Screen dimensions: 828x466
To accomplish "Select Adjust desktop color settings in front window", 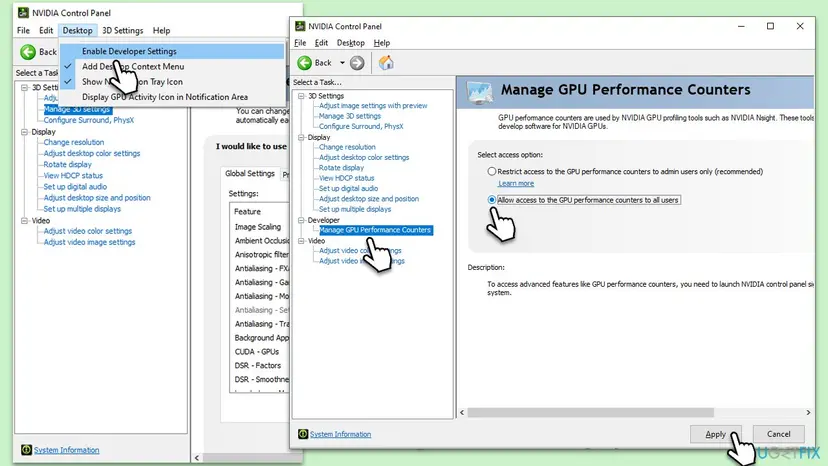I will pos(364,157).
